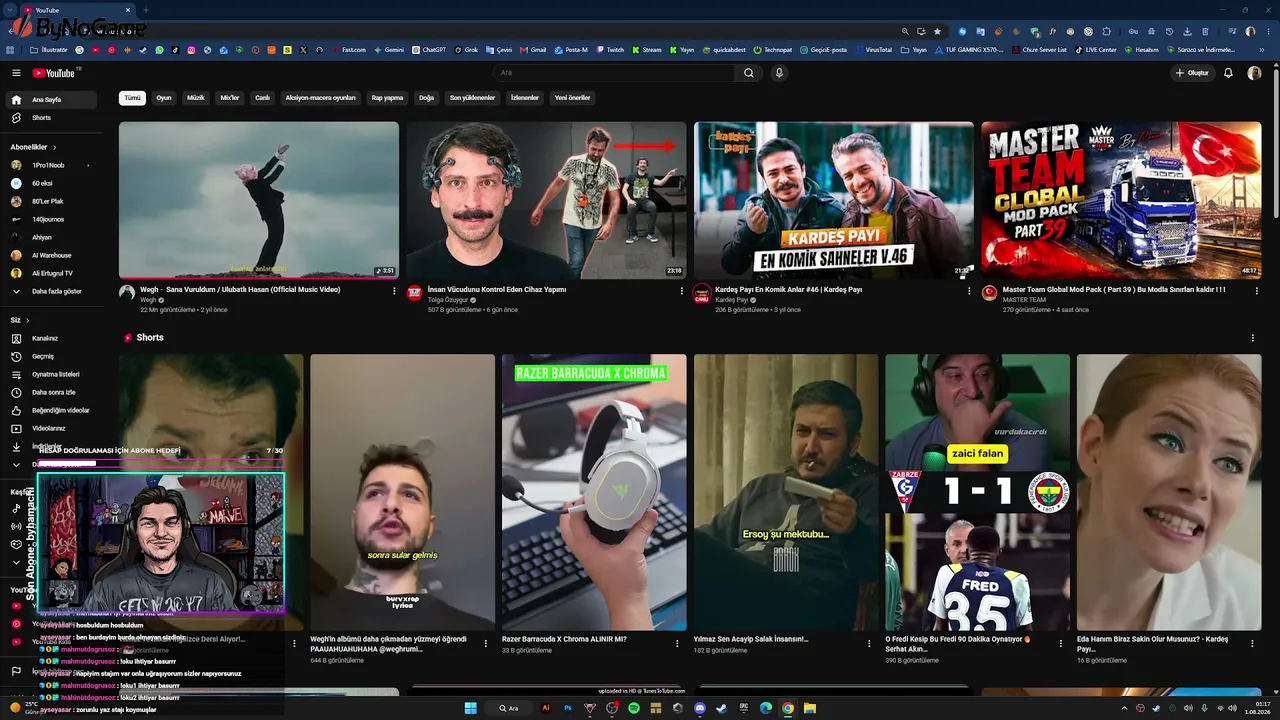Viewport: 1280px width, 720px height.
Task: Select the Canlı filter chip
Action: click(x=262, y=98)
